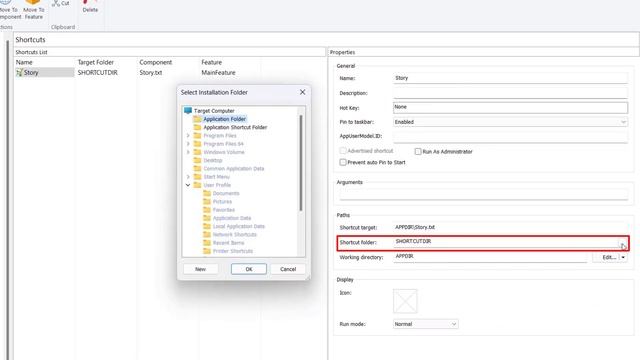Click the User Profile folder icon
Image resolution: width=640 pixels, height=360 pixels.
click(x=198, y=185)
